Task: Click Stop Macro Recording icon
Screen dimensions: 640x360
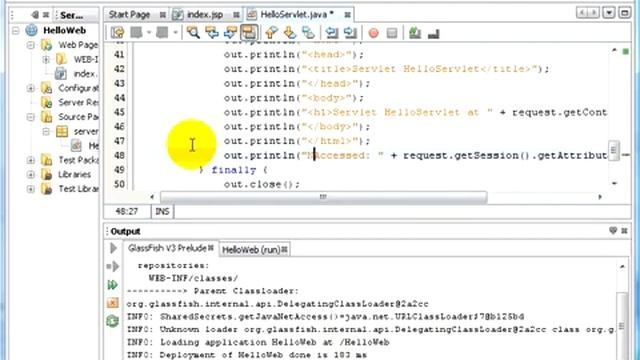Action: coord(392,33)
